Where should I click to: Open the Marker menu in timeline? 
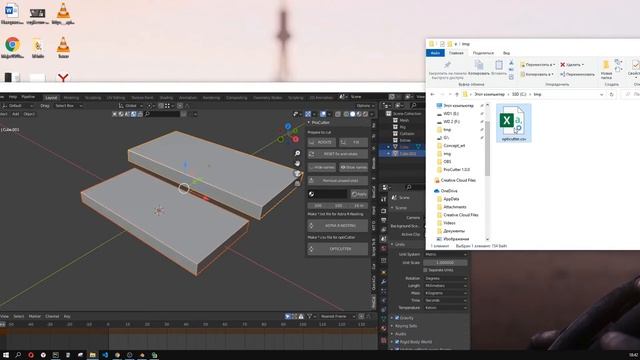coord(35,316)
